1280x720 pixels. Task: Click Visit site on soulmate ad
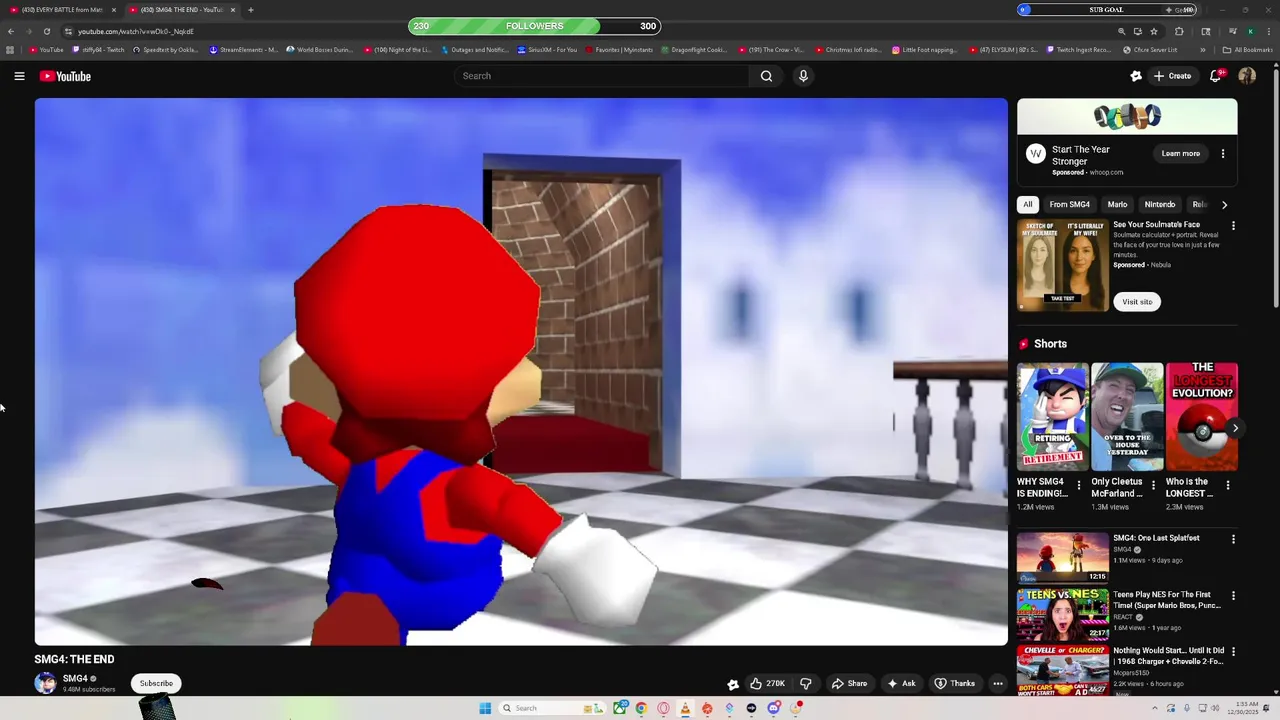point(1137,302)
